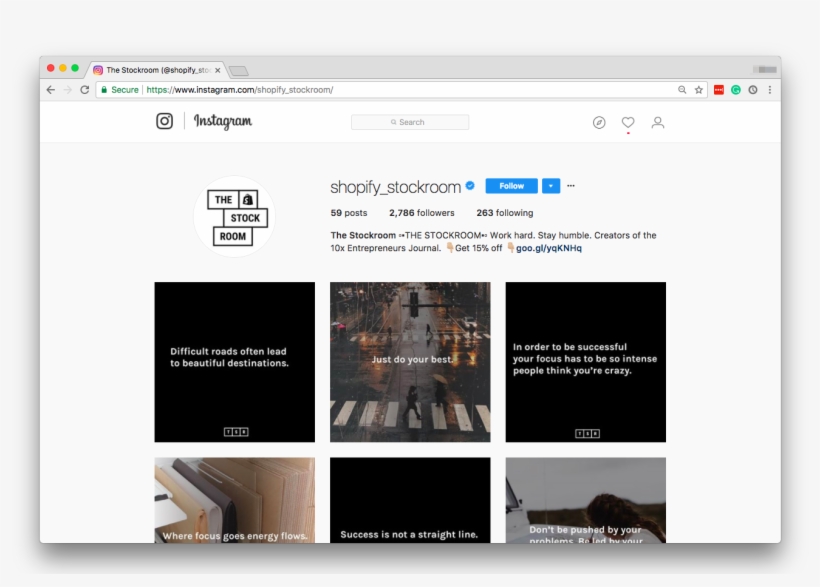Open the Explore compass icon
820x587 pixels.
pyautogui.click(x=599, y=122)
